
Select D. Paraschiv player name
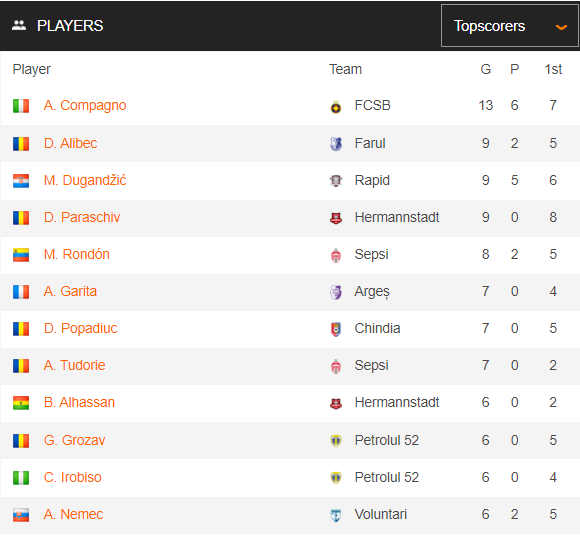[x=82, y=217]
